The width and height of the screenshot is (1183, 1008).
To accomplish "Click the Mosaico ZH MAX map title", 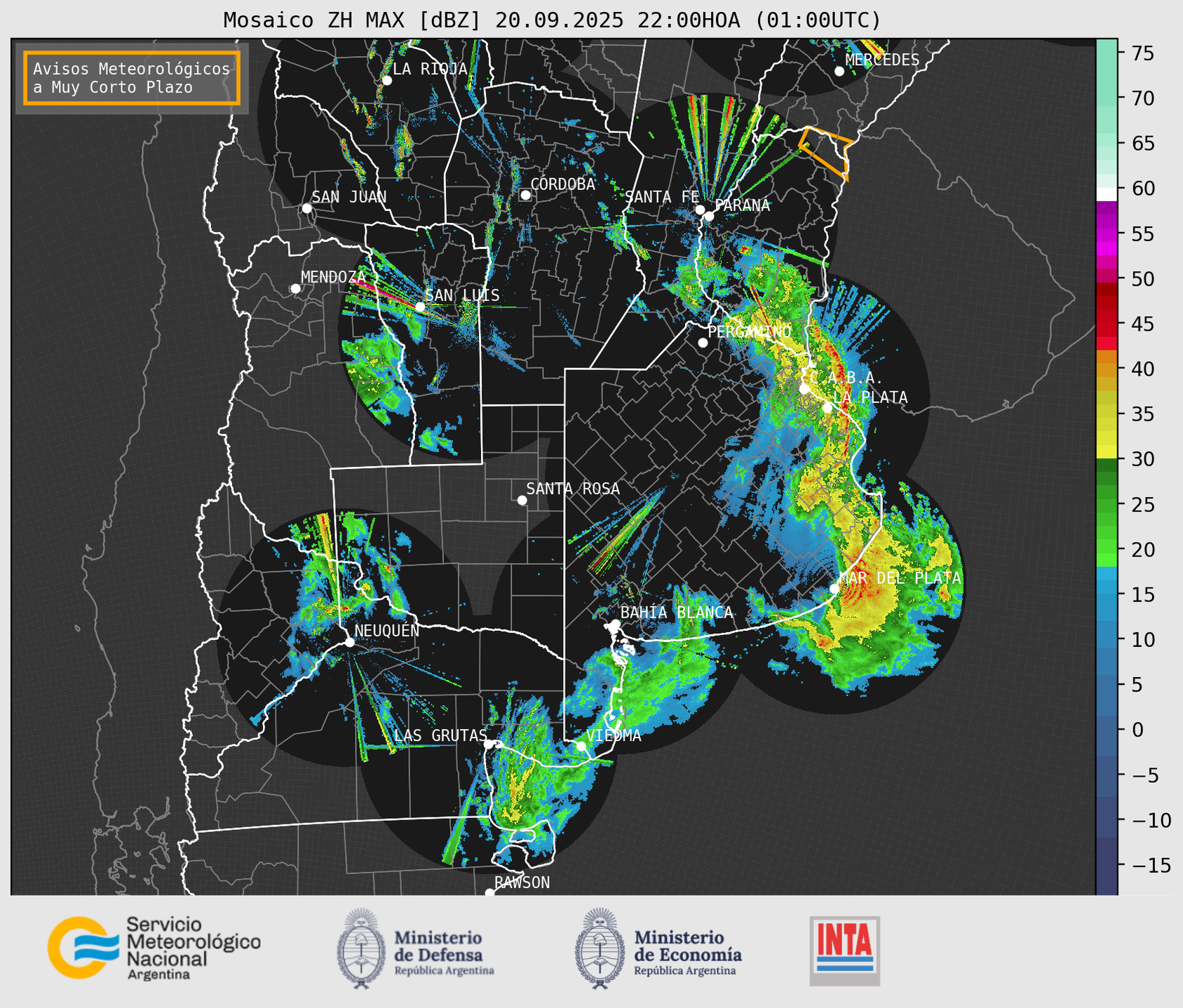I will (x=552, y=20).
